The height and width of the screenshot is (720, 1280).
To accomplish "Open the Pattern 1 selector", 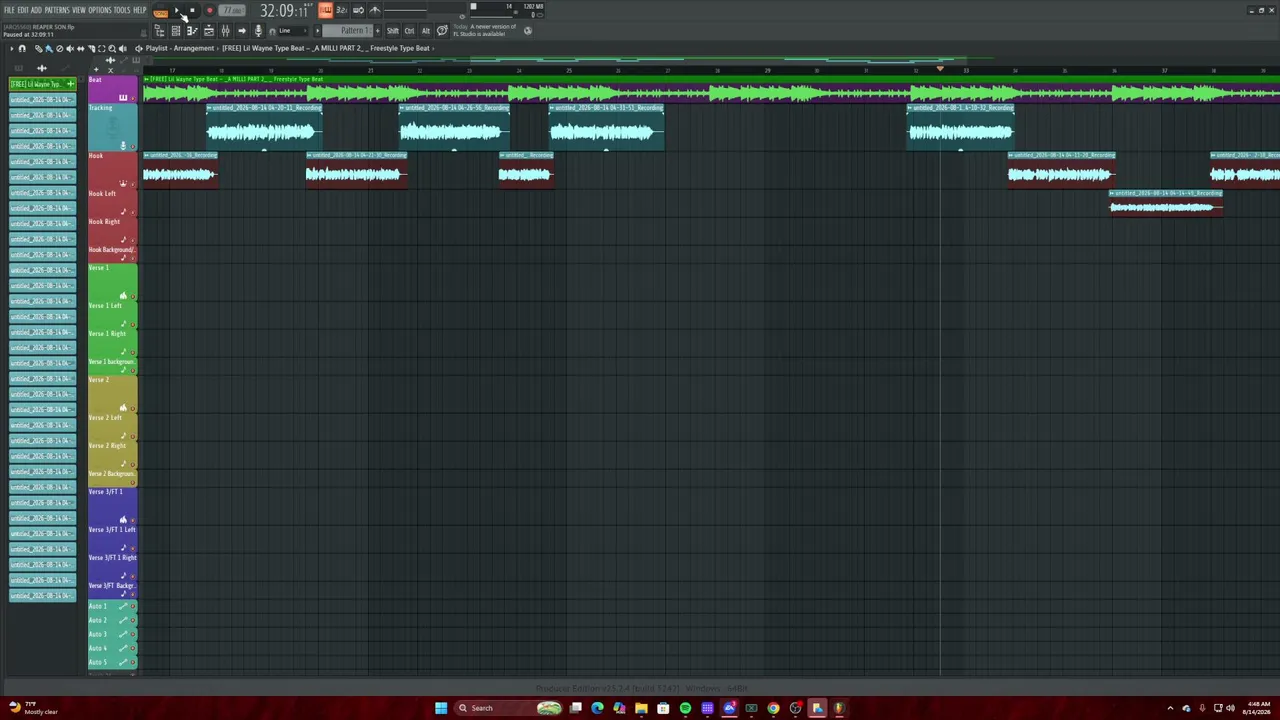I will [350, 31].
